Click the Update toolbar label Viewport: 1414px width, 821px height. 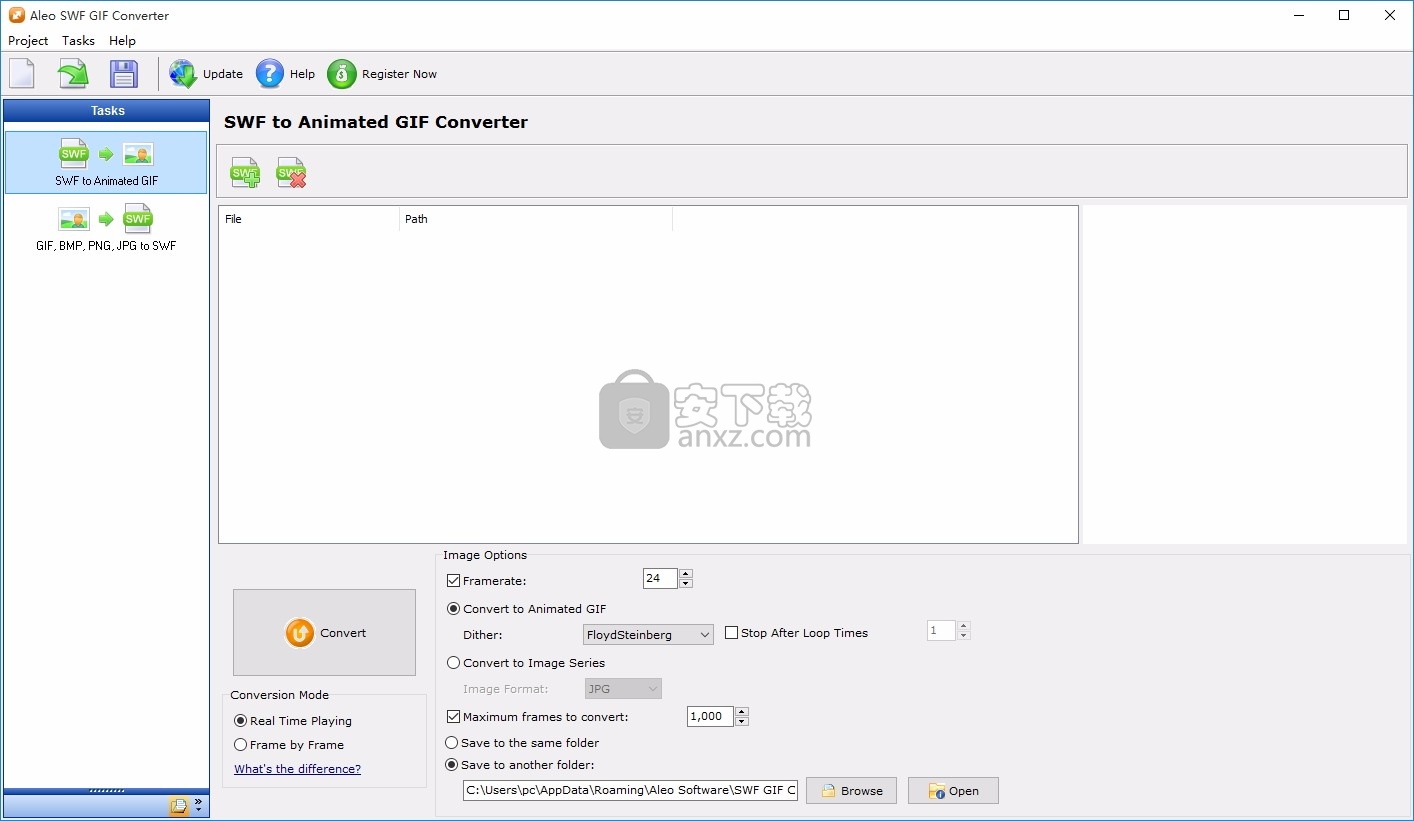[223, 74]
